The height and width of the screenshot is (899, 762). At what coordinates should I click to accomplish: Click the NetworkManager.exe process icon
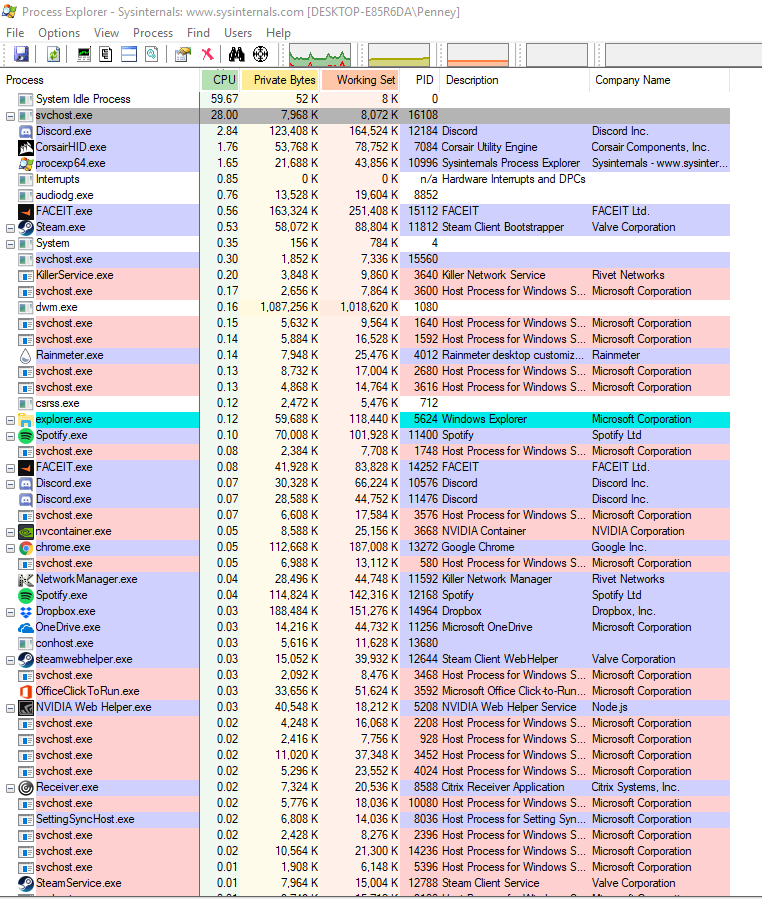[x=26, y=580]
